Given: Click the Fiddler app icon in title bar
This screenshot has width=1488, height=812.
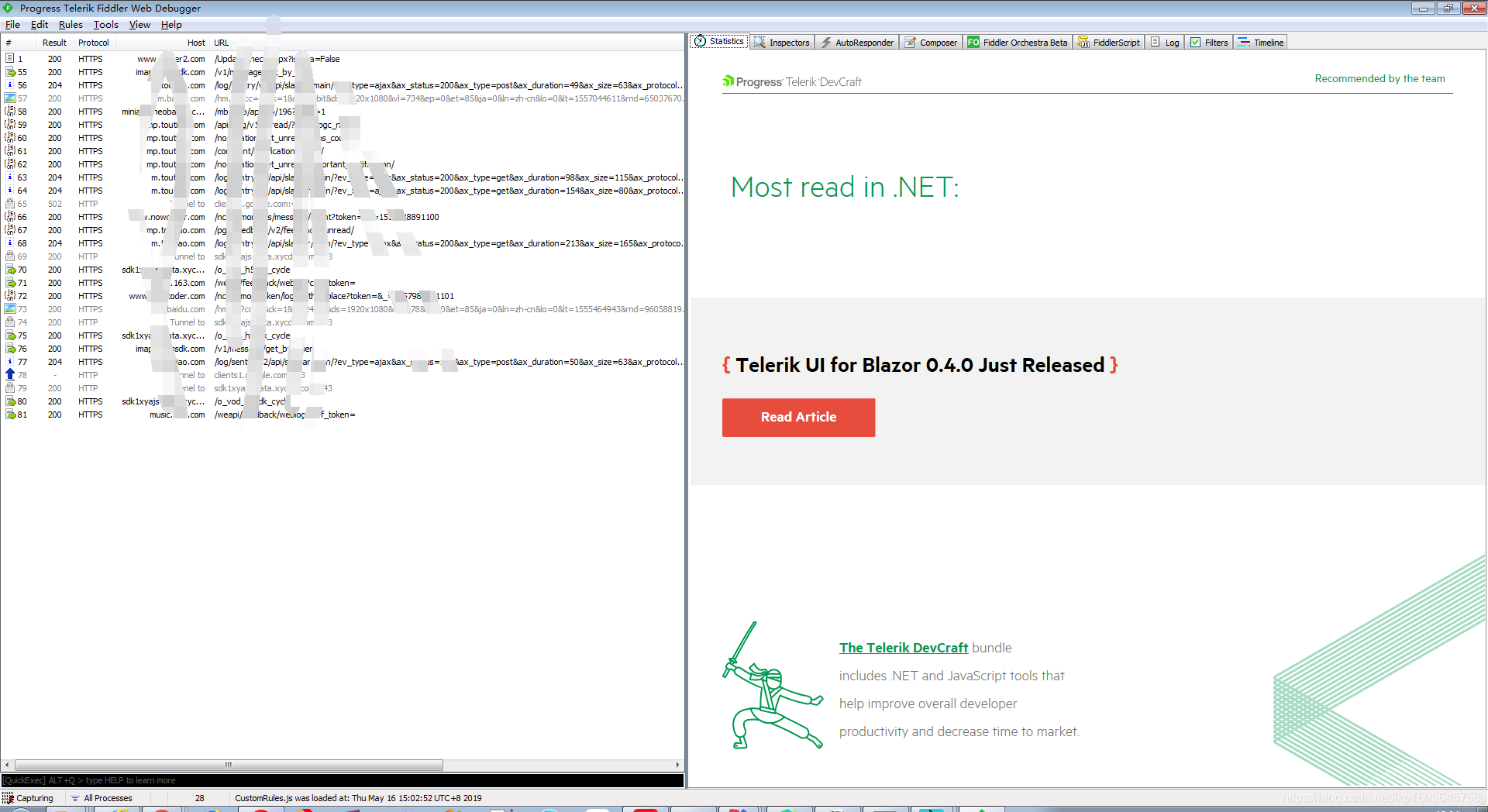Looking at the screenshot, I should [9, 8].
